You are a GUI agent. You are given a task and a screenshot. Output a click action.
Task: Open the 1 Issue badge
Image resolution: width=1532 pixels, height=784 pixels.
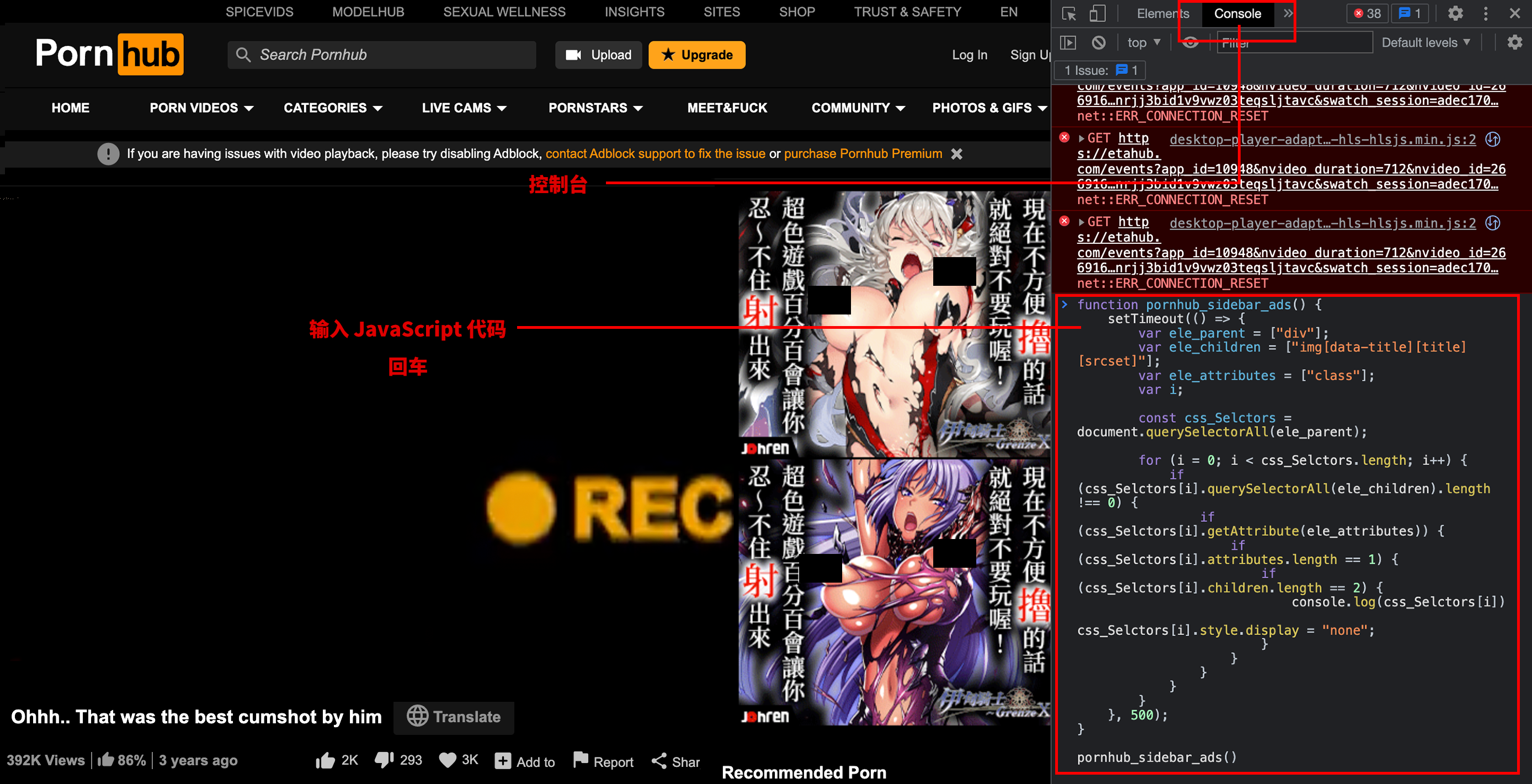click(1101, 71)
